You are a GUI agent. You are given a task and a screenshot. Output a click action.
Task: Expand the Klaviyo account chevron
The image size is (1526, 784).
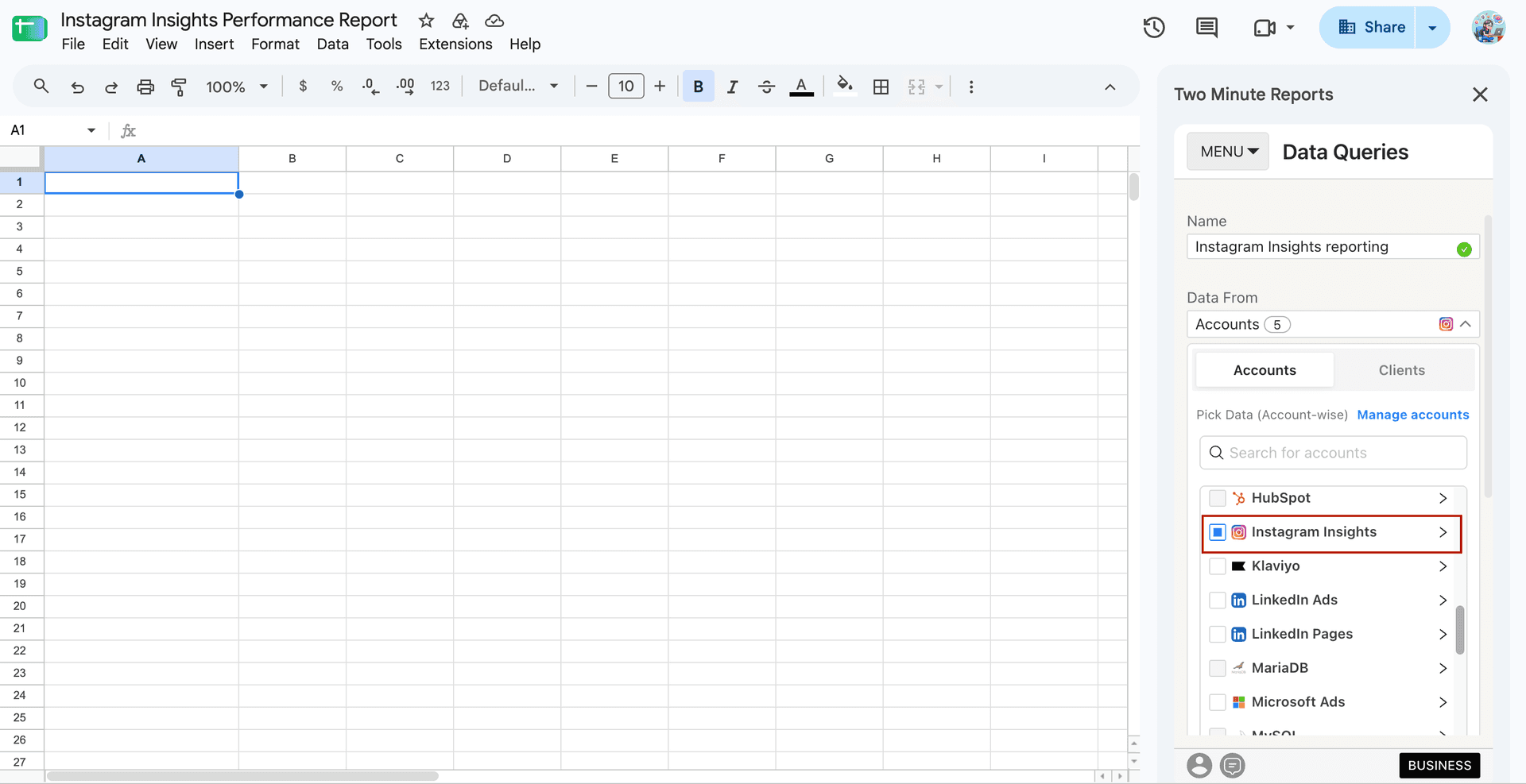pos(1443,566)
